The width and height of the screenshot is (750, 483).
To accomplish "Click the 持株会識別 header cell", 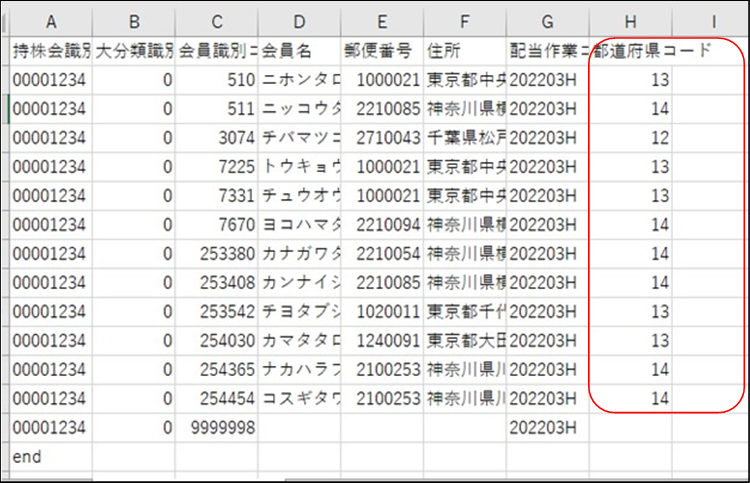I will click(51, 51).
